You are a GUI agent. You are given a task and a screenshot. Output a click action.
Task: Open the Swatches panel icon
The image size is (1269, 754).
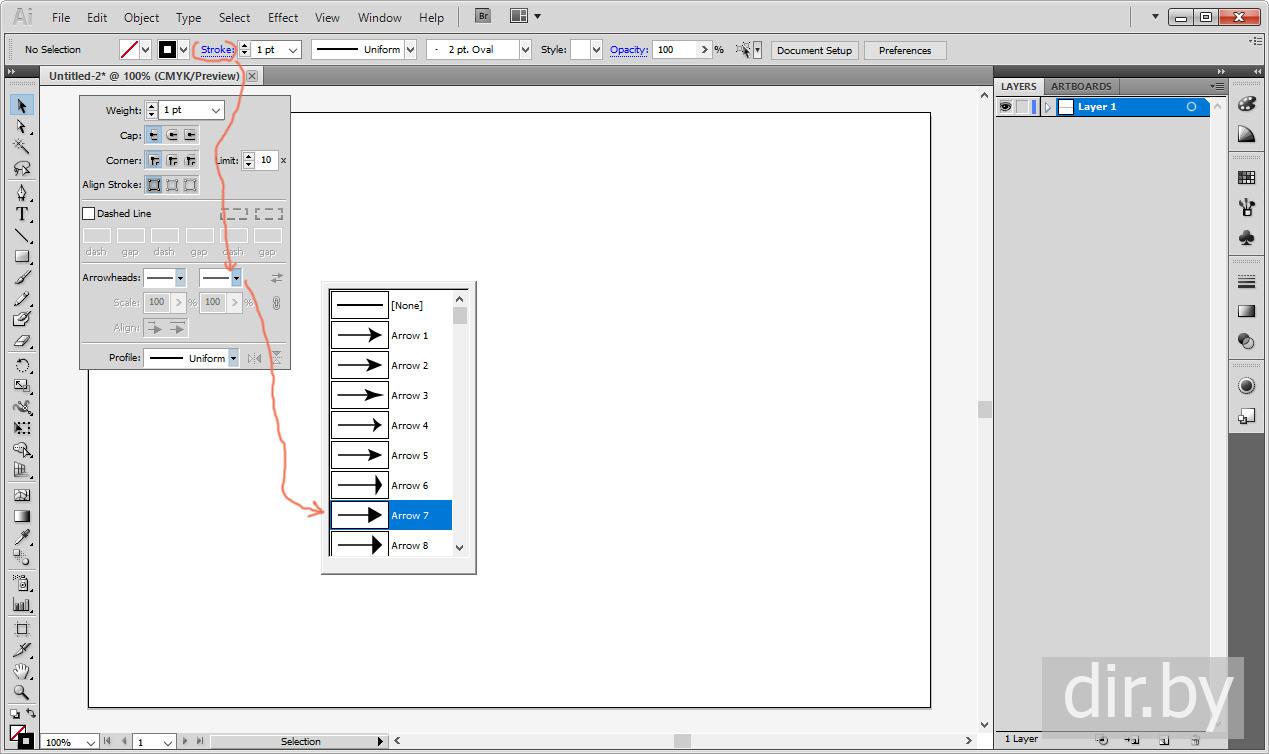click(x=1246, y=178)
